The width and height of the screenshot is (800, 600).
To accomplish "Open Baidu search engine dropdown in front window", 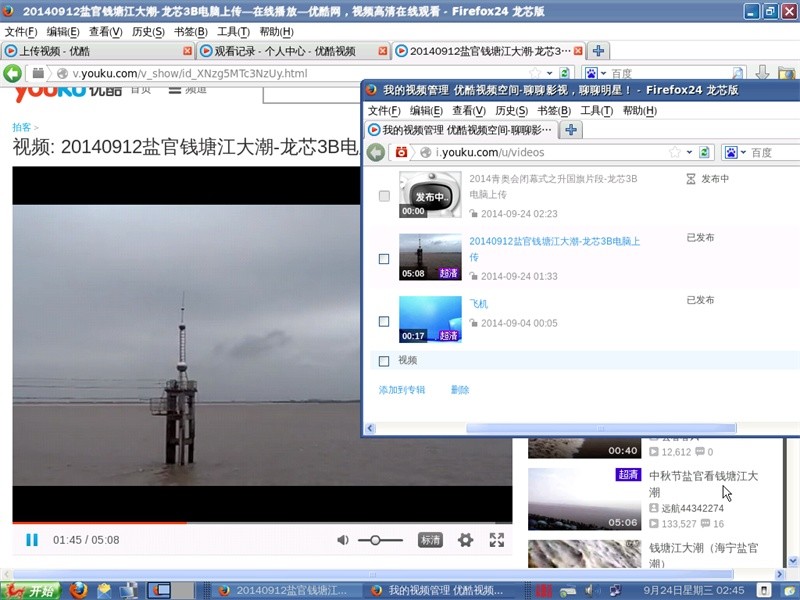I will coord(742,152).
